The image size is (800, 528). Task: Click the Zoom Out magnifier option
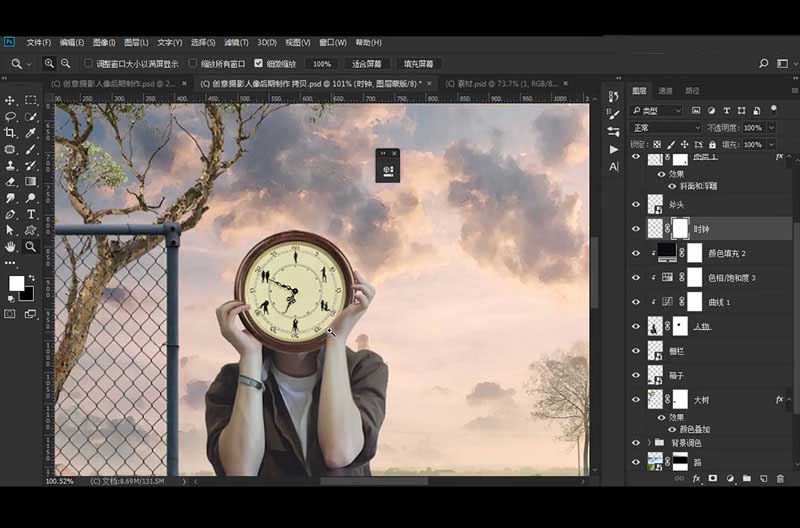(66, 64)
